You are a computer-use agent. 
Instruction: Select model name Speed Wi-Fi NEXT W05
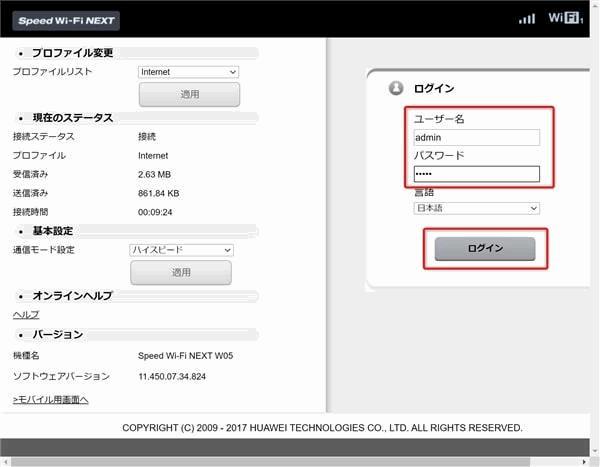[x=186, y=356]
